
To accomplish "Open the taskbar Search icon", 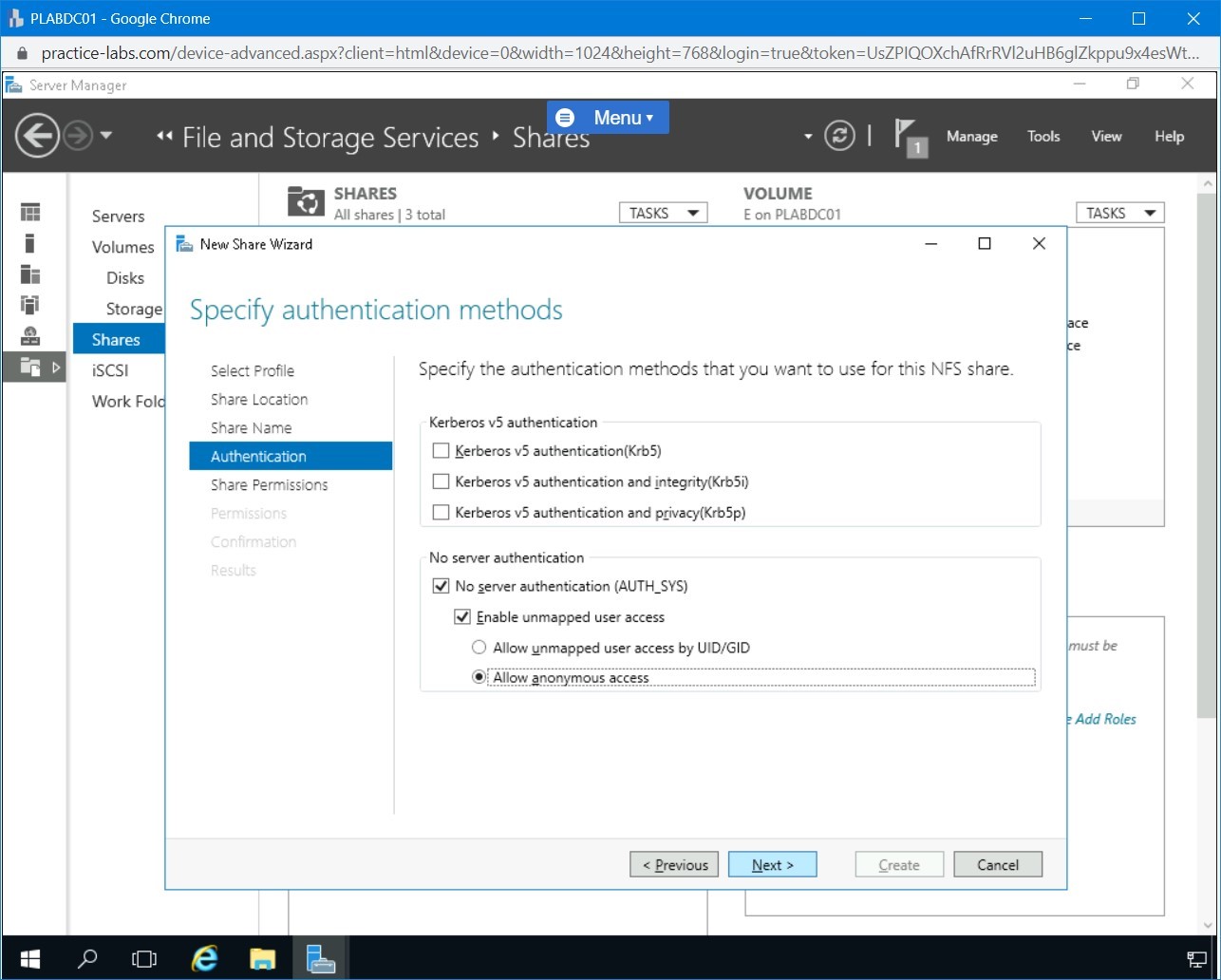I will click(x=86, y=958).
